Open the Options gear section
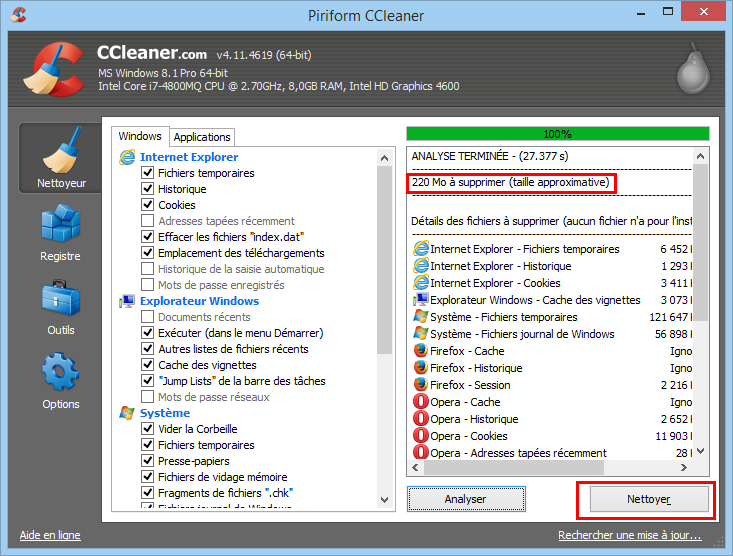Image resolution: width=733 pixels, height=556 pixels. 61,381
